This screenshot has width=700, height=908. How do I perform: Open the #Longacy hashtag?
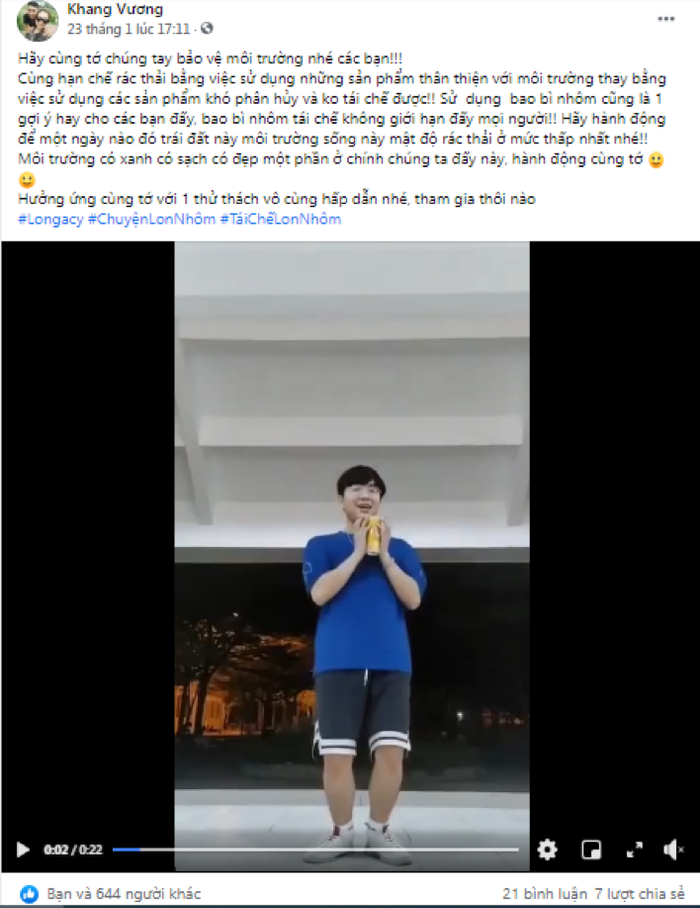click(50, 219)
